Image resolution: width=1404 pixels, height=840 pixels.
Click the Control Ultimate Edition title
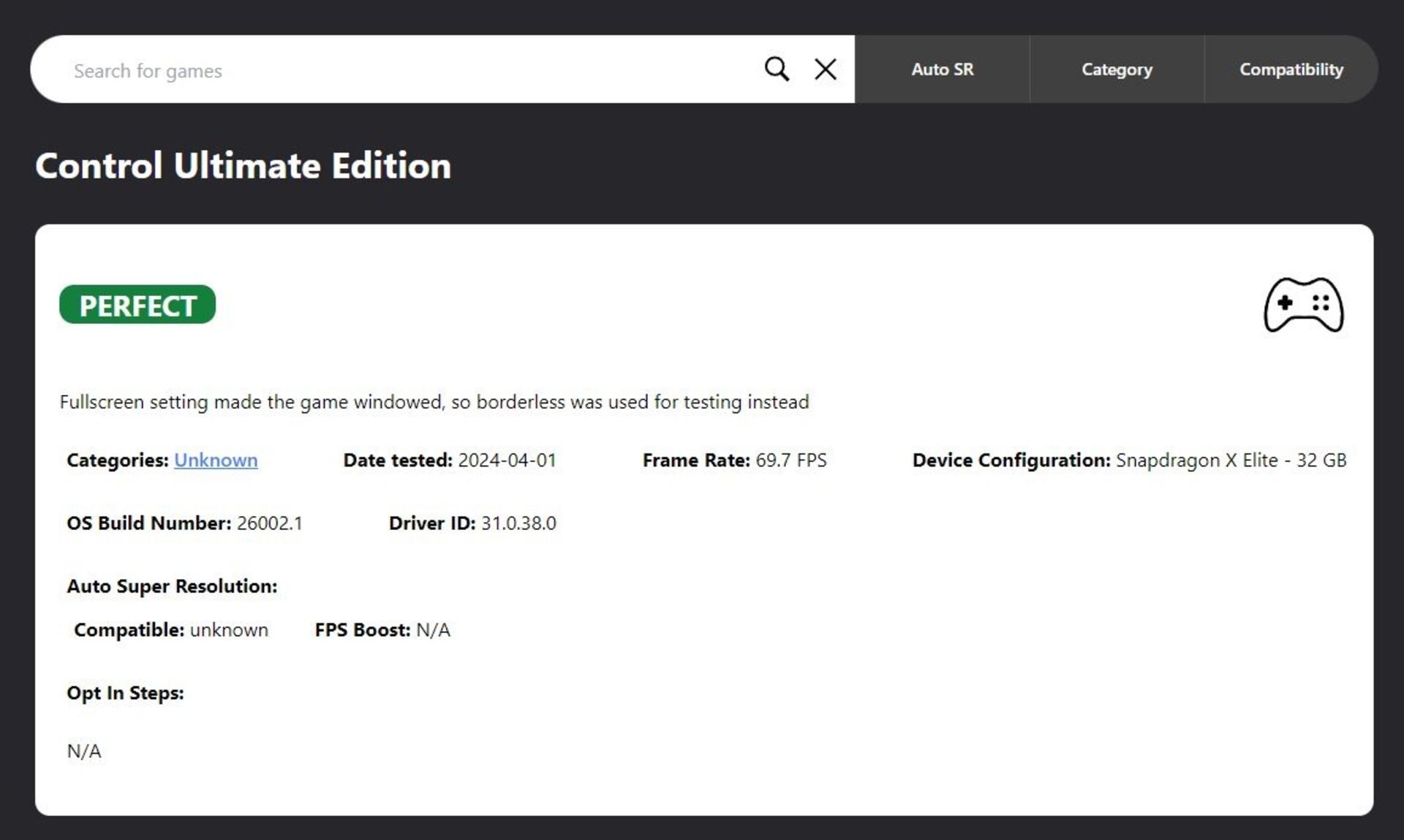pyautogui.click(x=244, y=166)
